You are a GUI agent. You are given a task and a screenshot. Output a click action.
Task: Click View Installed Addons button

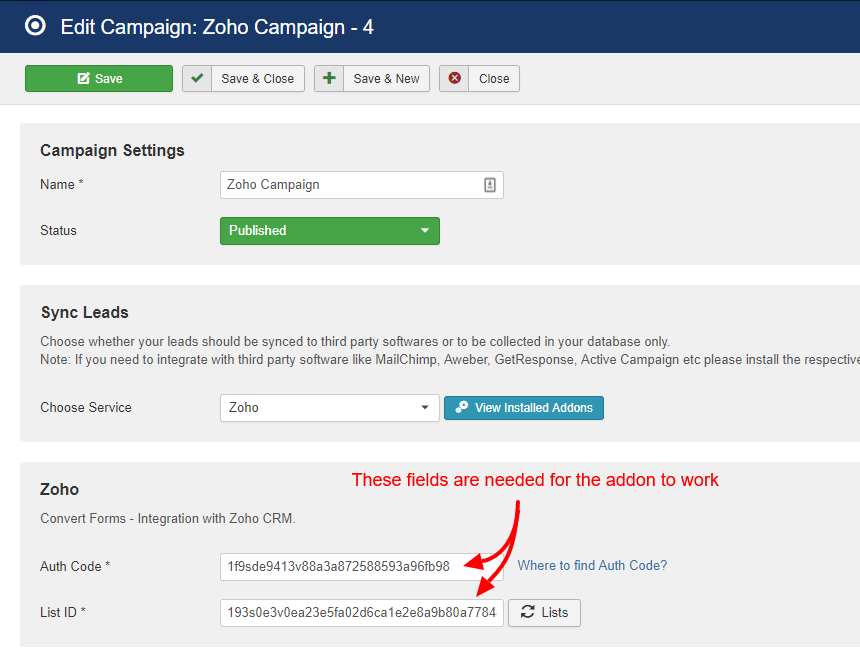(x=524, y=408)
